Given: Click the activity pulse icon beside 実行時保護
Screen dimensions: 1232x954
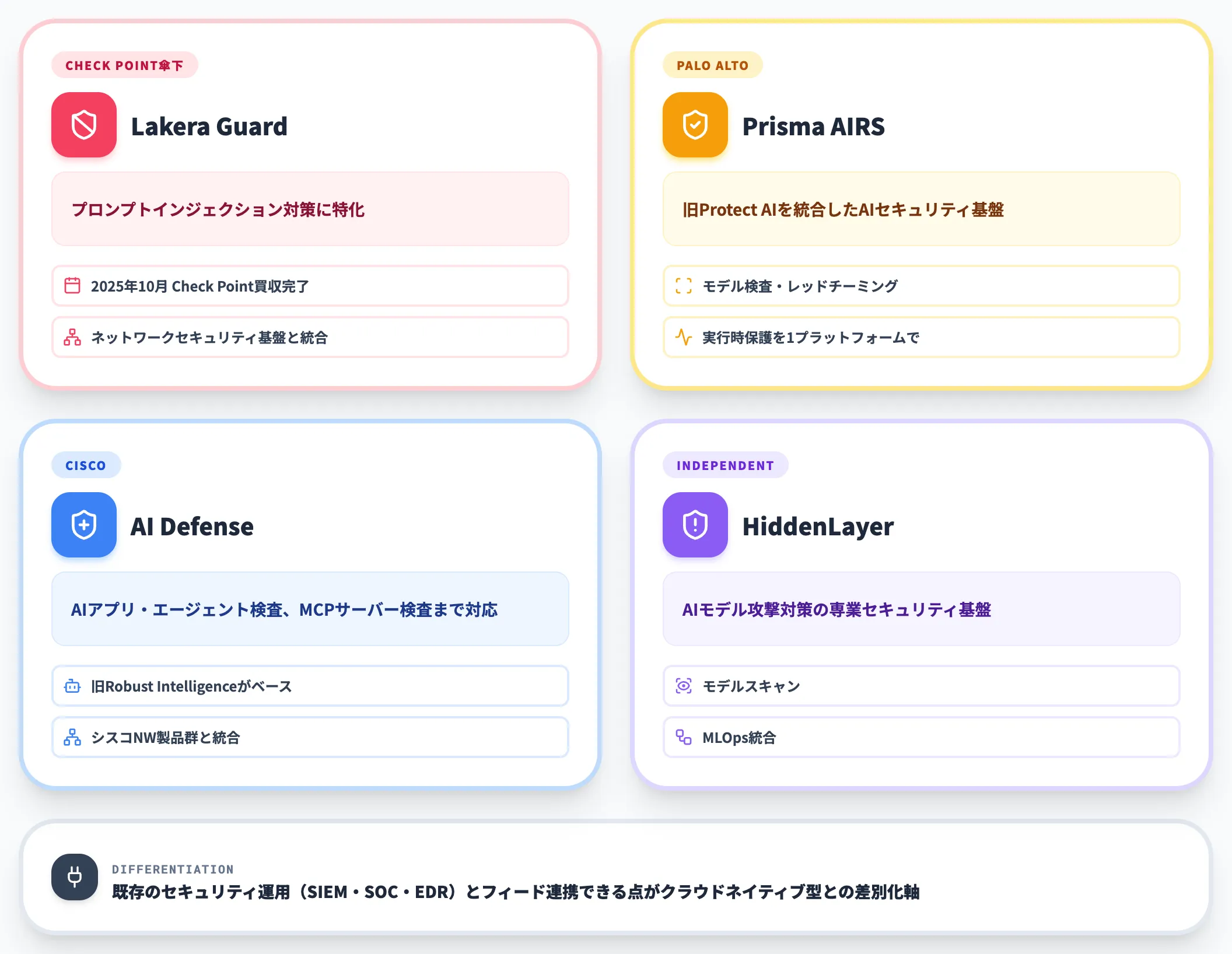Looking at the screenshot, I should point(684,337).
